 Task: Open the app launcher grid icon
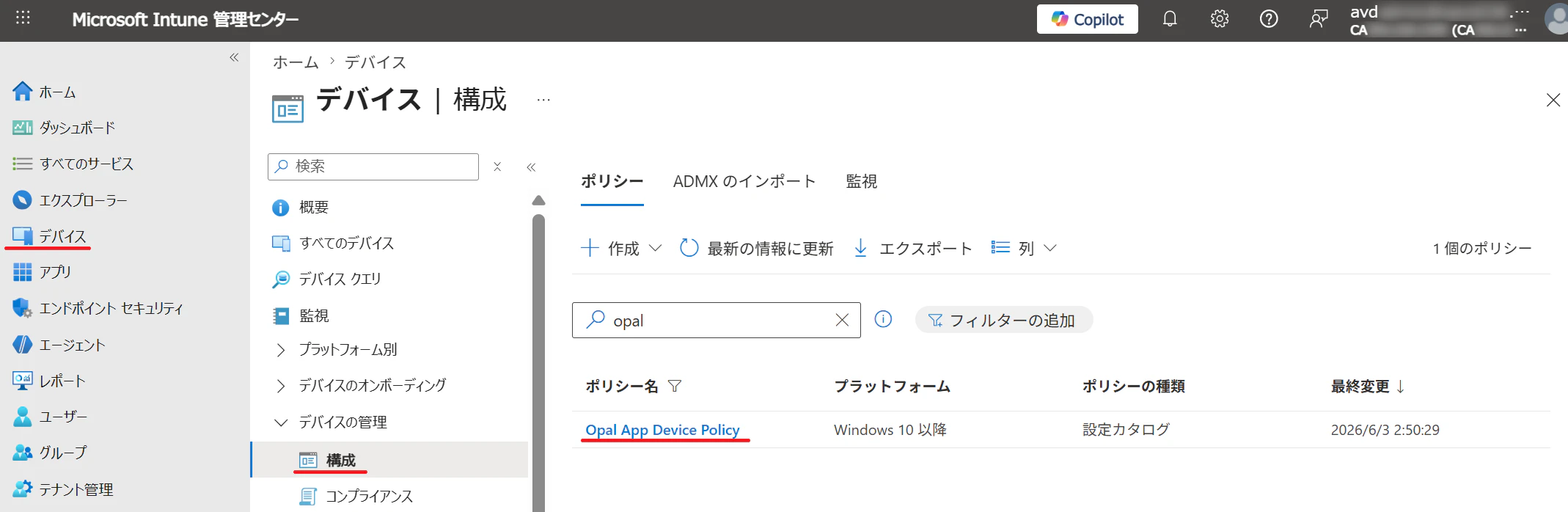tap(23, 18)
